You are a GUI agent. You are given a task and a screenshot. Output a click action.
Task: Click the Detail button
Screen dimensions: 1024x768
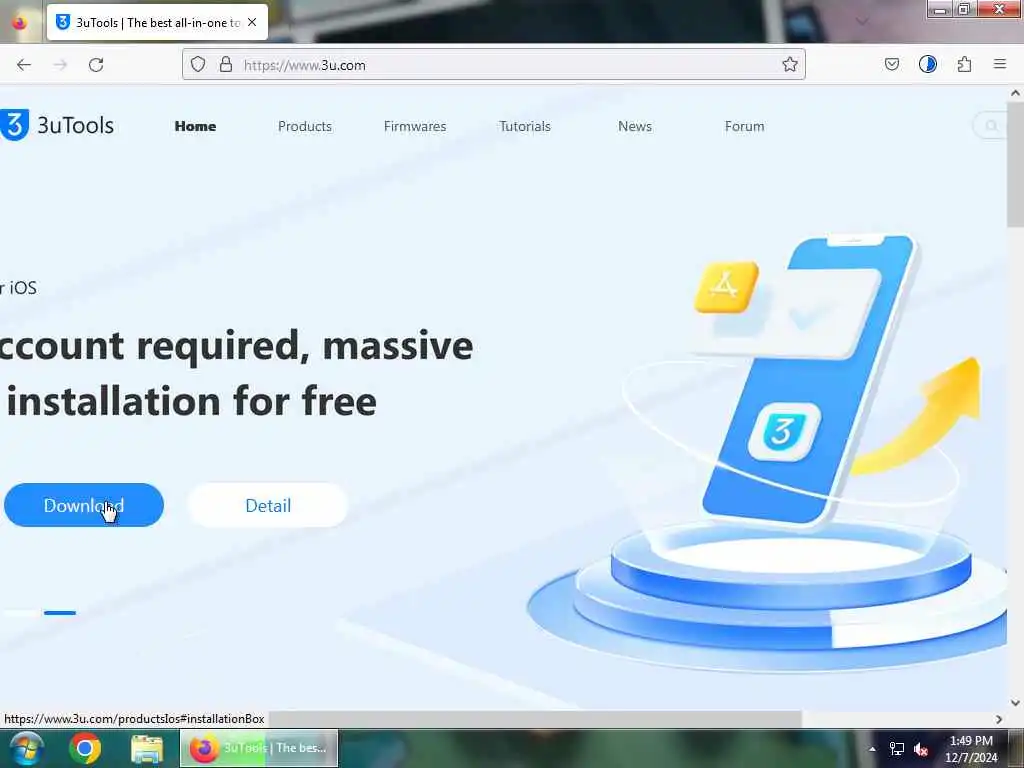coord(268,505)
